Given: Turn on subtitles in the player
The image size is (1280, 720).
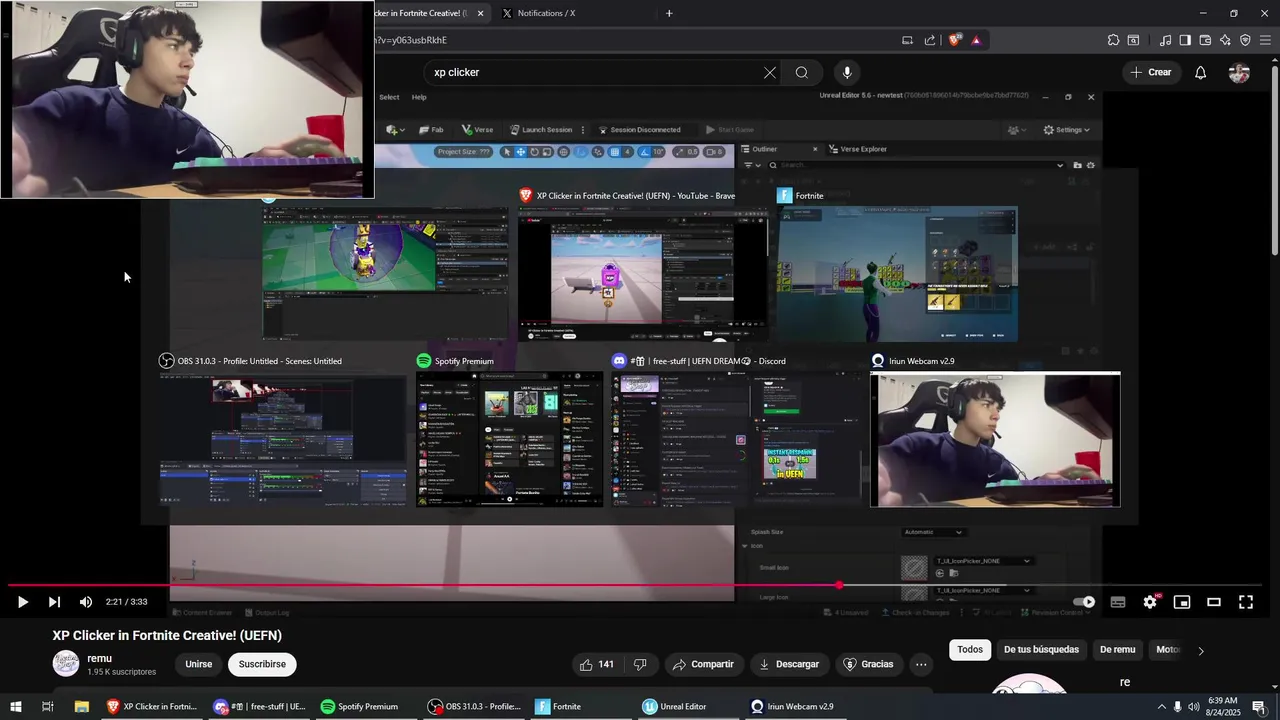Looking at the screenshot, I should (x=1118, y=602).
